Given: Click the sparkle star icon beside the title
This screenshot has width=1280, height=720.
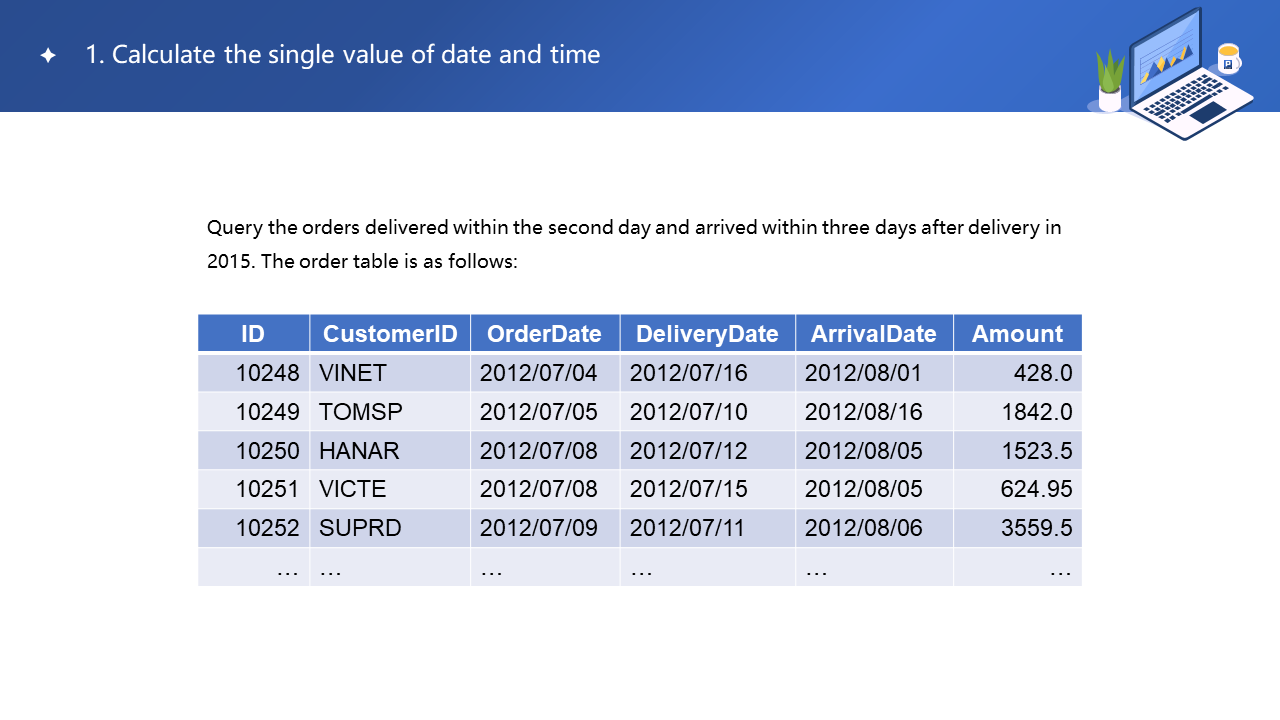Looking at the screenshot, I should (x=47, y=56).
